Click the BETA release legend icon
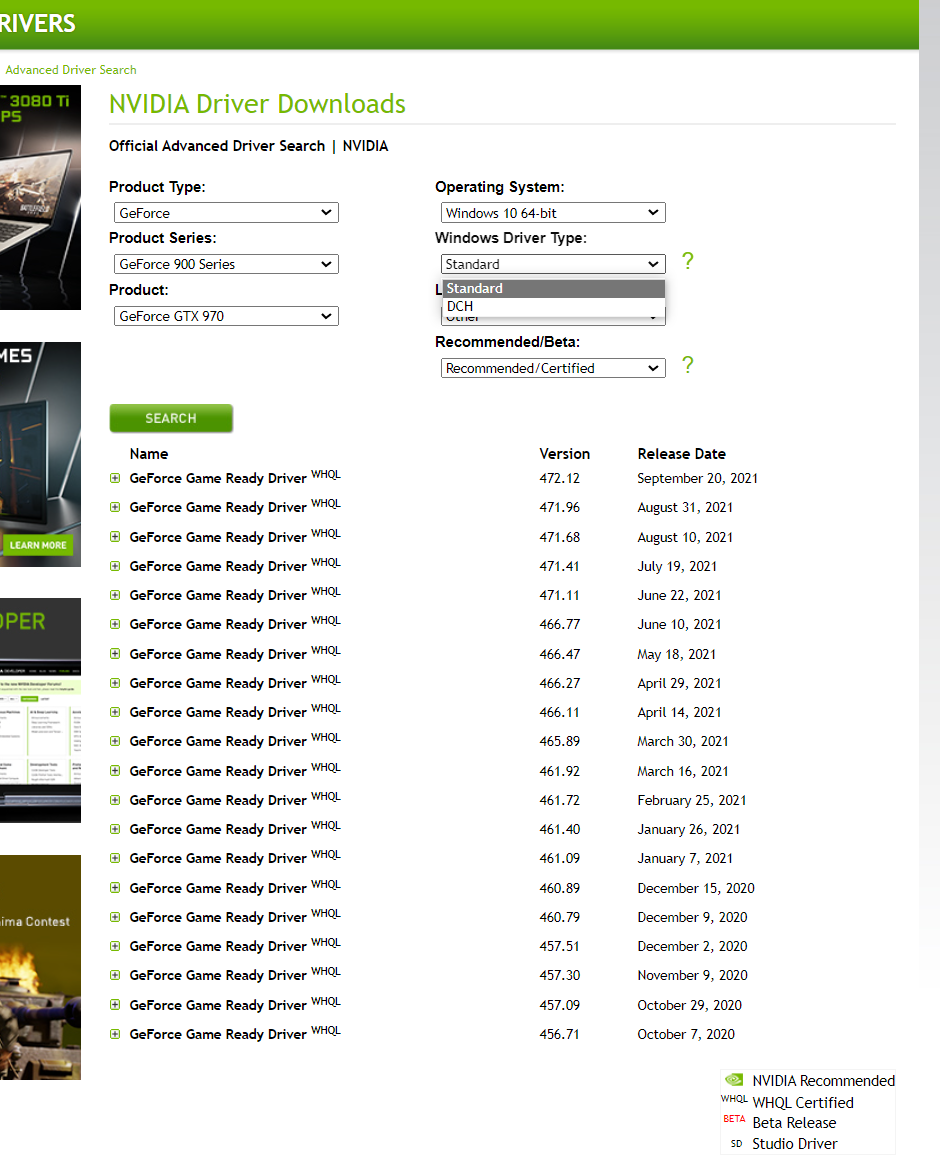This screenshot has width=940, height=1161. click(734, 1119)
